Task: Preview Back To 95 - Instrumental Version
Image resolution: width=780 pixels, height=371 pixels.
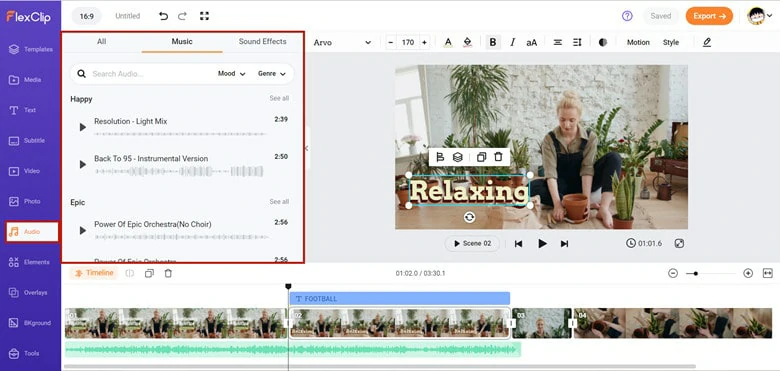Action: click(x=83, y=164)
